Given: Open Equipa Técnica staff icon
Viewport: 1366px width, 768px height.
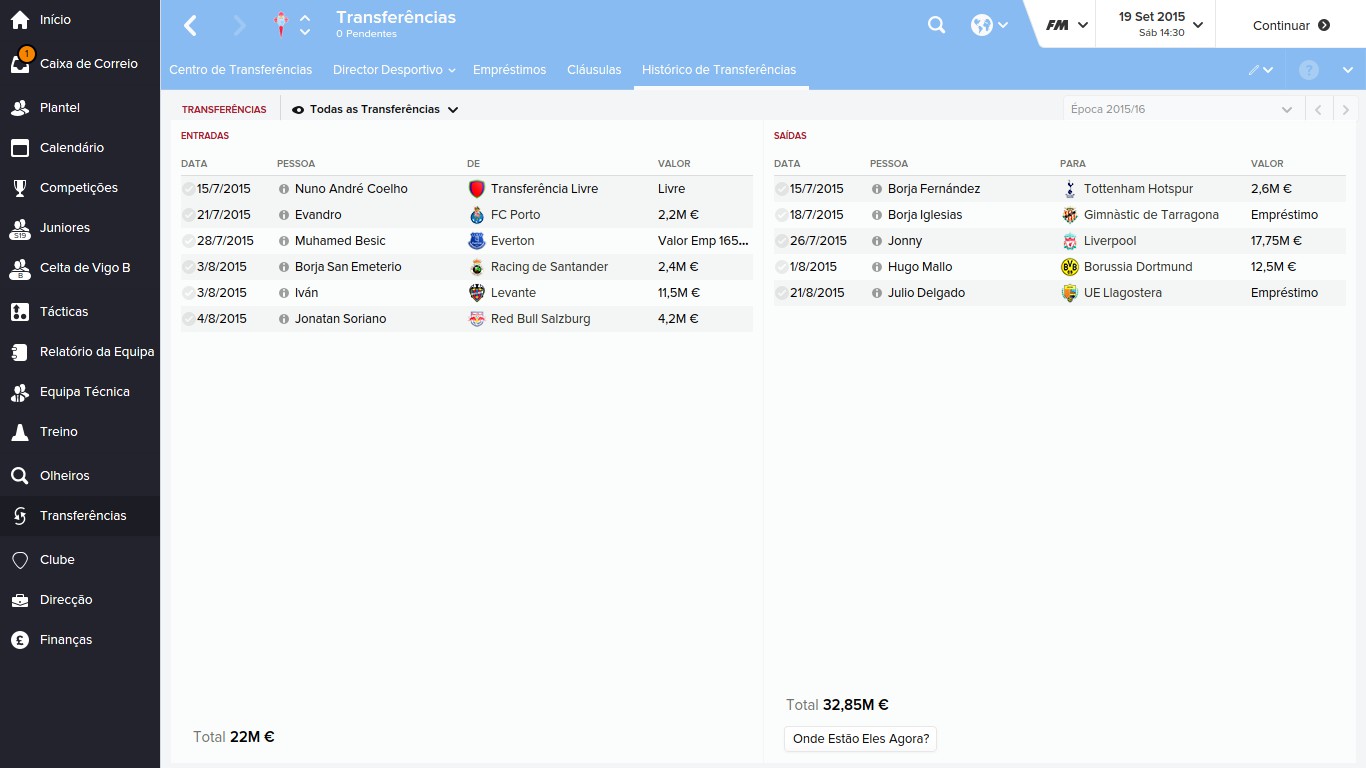Looking at the screenshot, I should pos(19,392).
